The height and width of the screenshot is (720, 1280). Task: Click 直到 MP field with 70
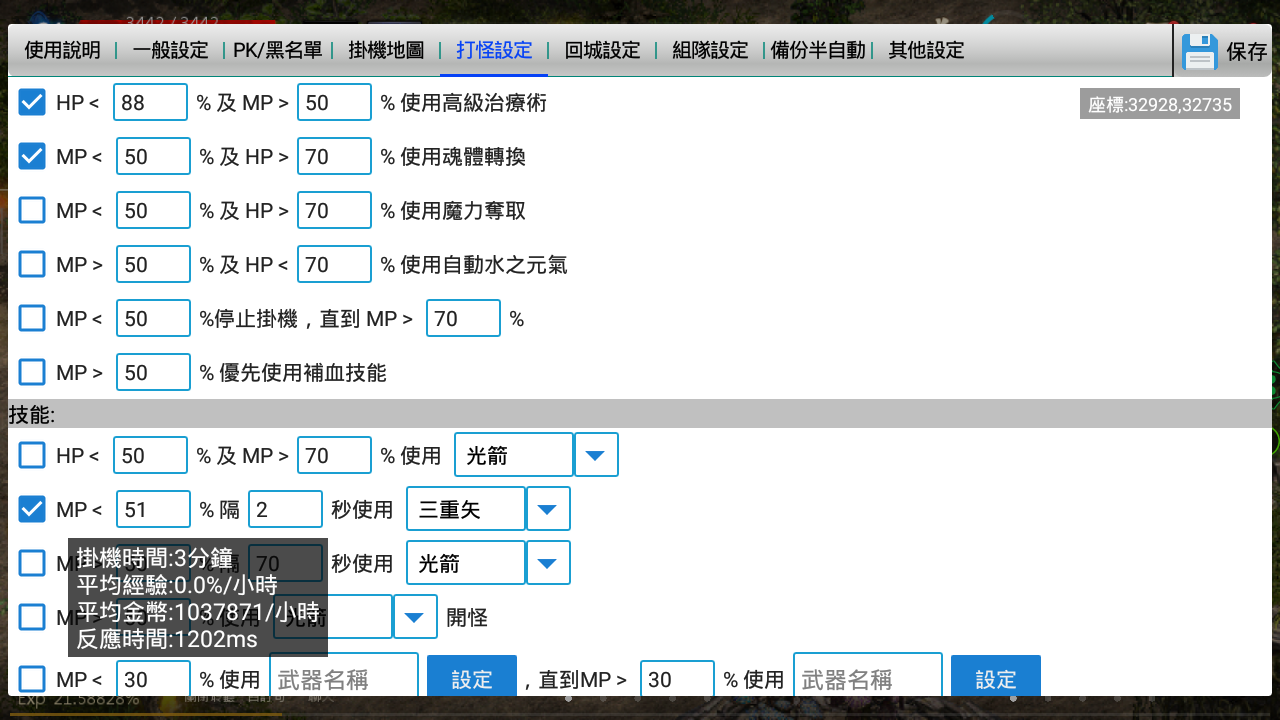463,318
